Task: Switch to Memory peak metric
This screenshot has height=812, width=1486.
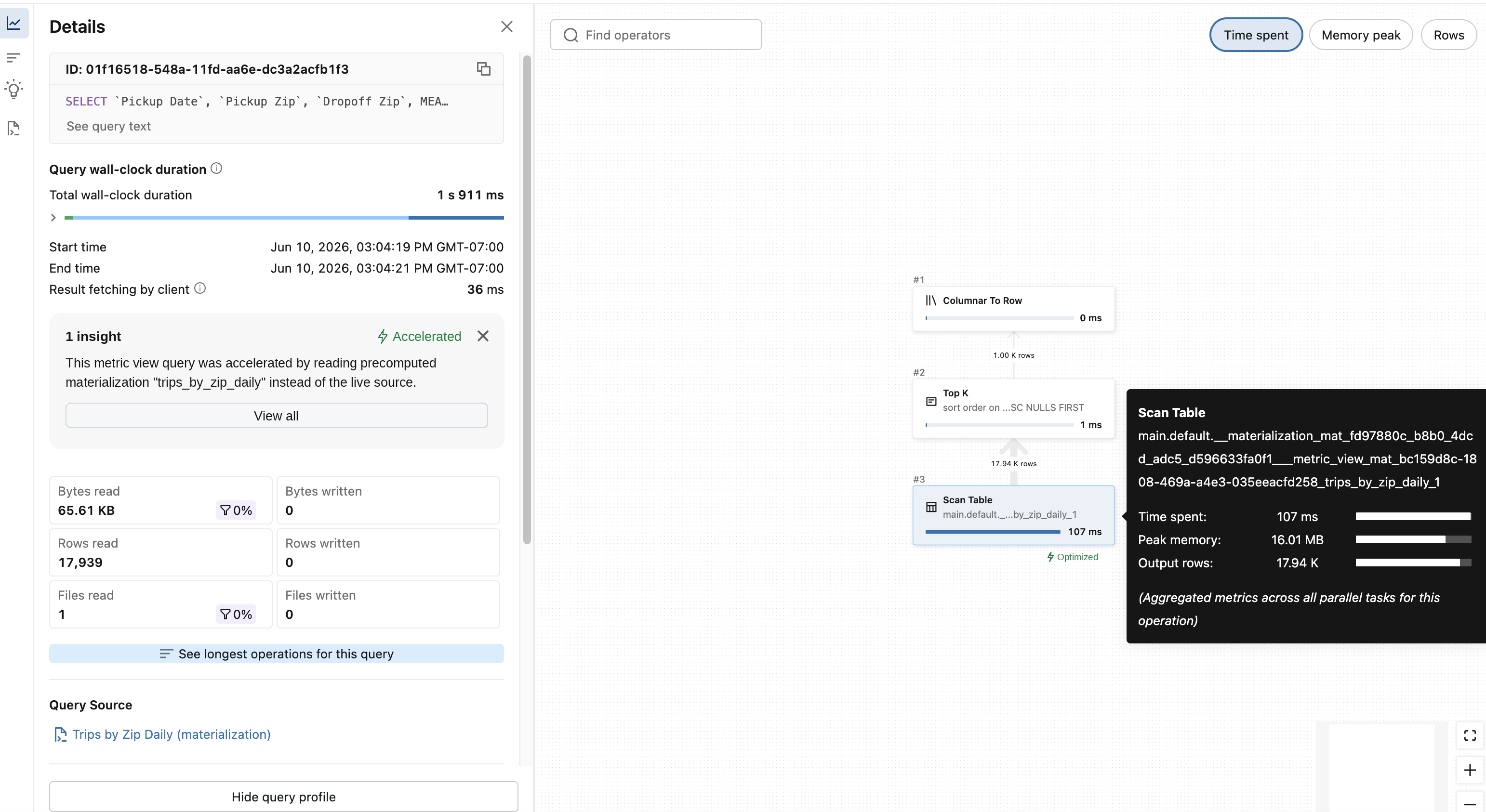Action: coord(1361,35)
